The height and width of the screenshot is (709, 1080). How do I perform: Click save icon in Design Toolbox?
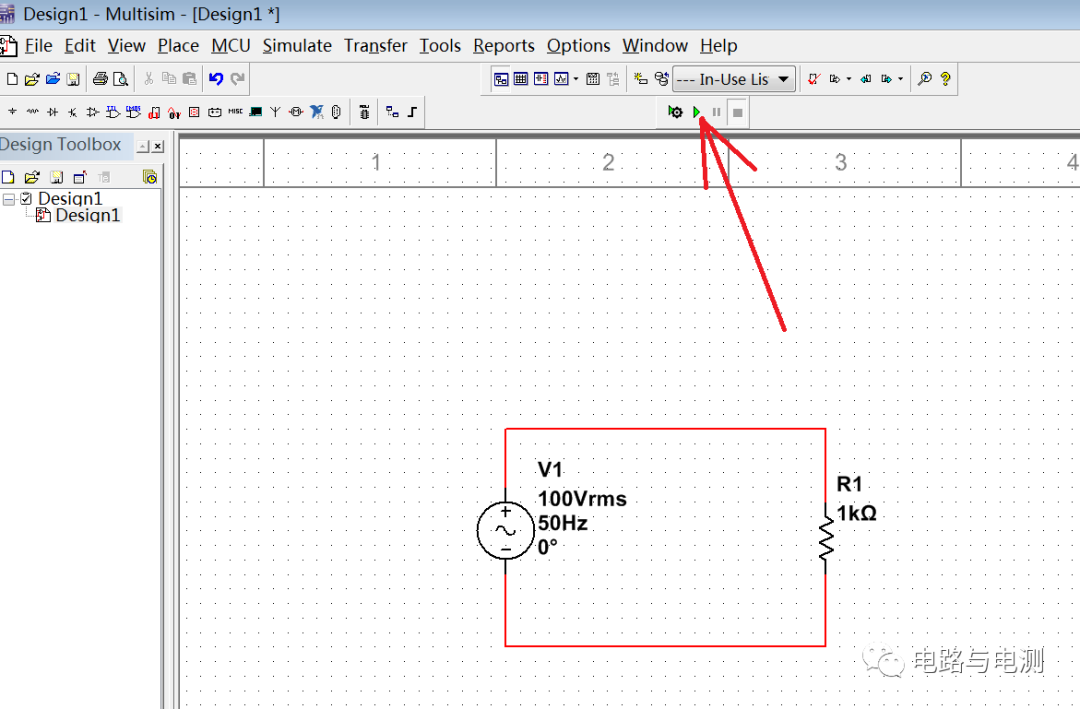pos(56,177)
